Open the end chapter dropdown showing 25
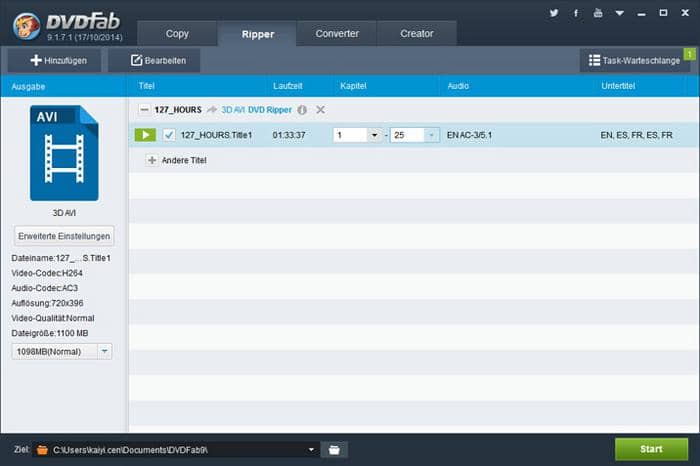 431,135
